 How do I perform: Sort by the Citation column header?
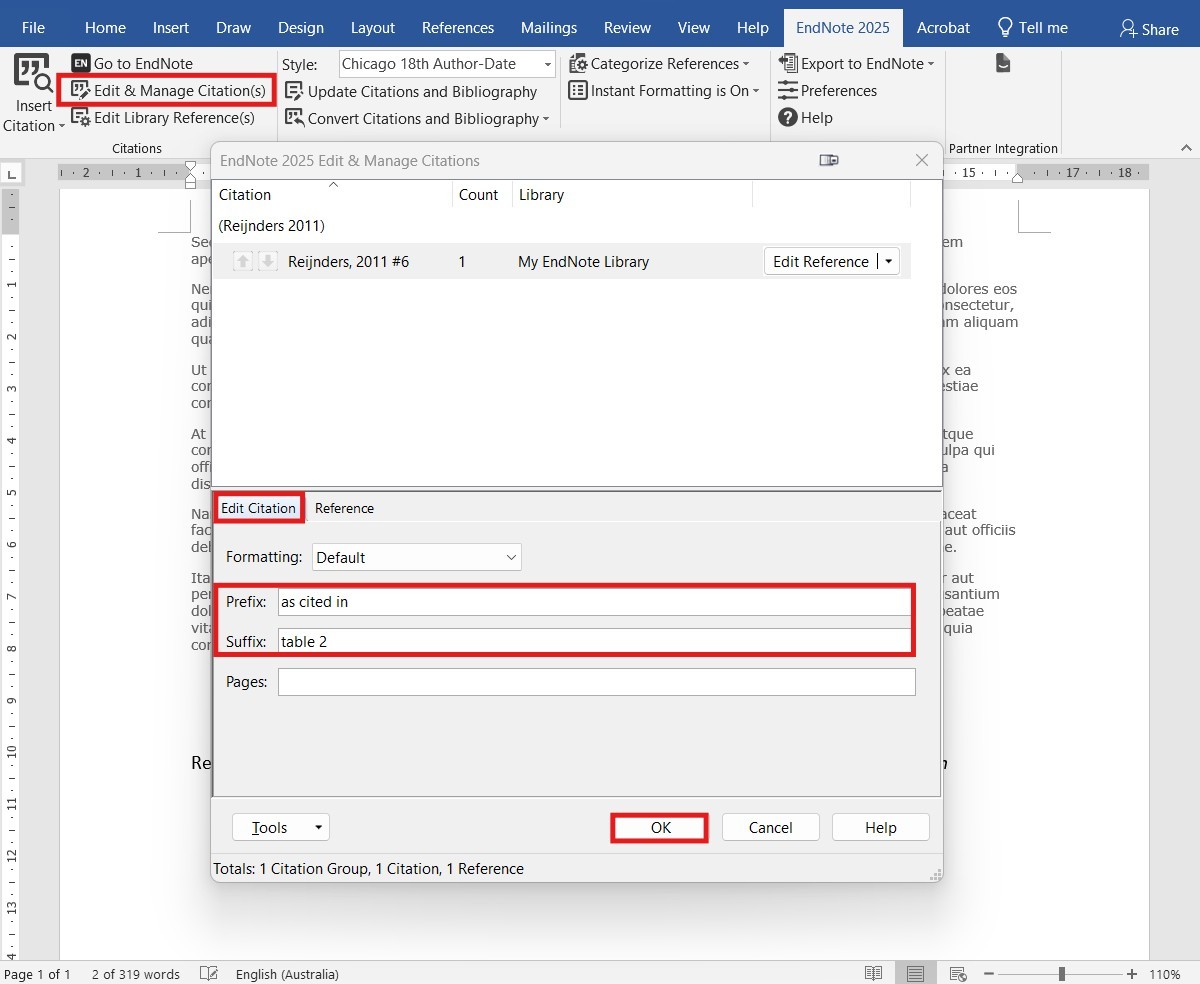pyautogui.click(x=333, y=195)
